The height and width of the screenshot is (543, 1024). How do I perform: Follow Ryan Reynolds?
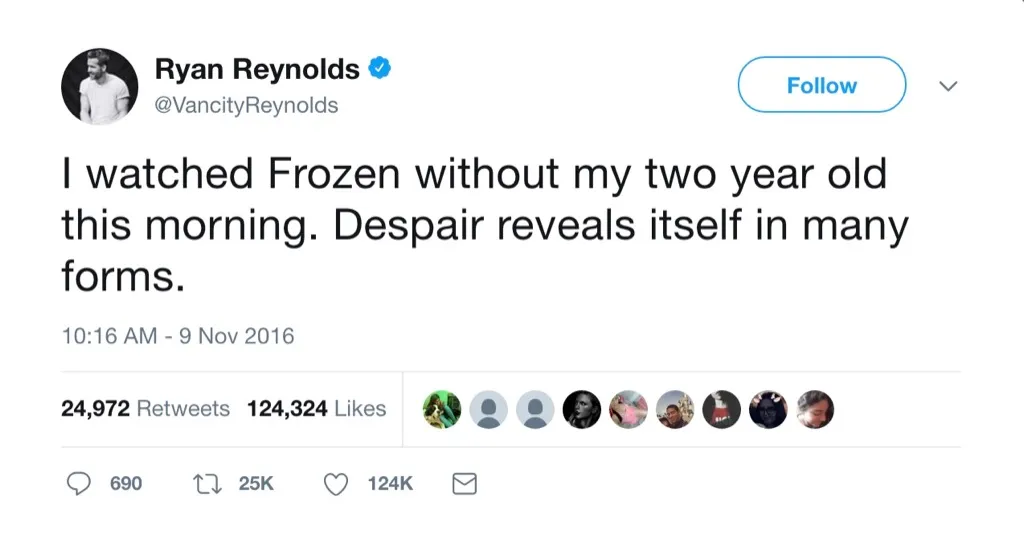(x=821, y=86)
